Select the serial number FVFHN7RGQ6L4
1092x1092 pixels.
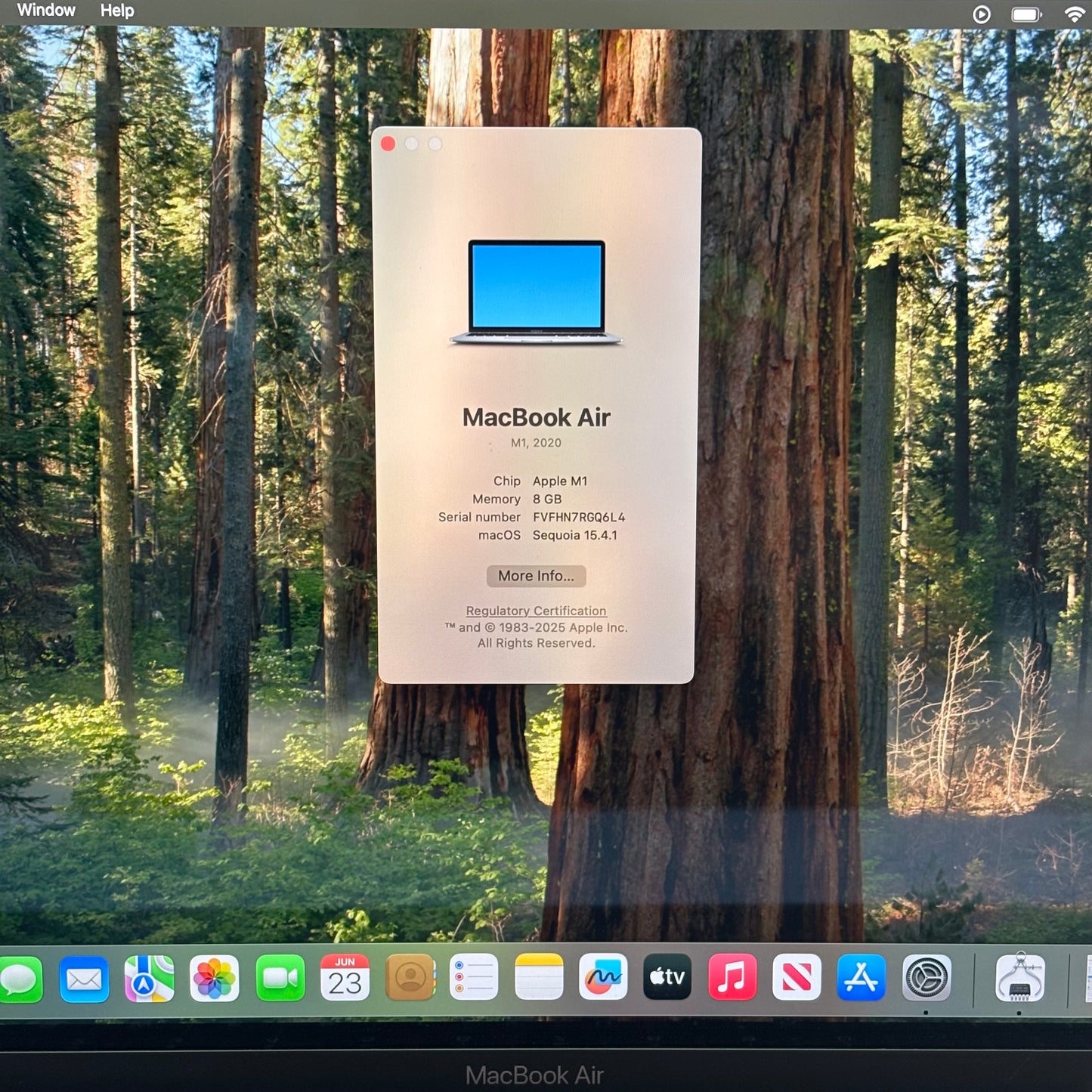[579, 517]
